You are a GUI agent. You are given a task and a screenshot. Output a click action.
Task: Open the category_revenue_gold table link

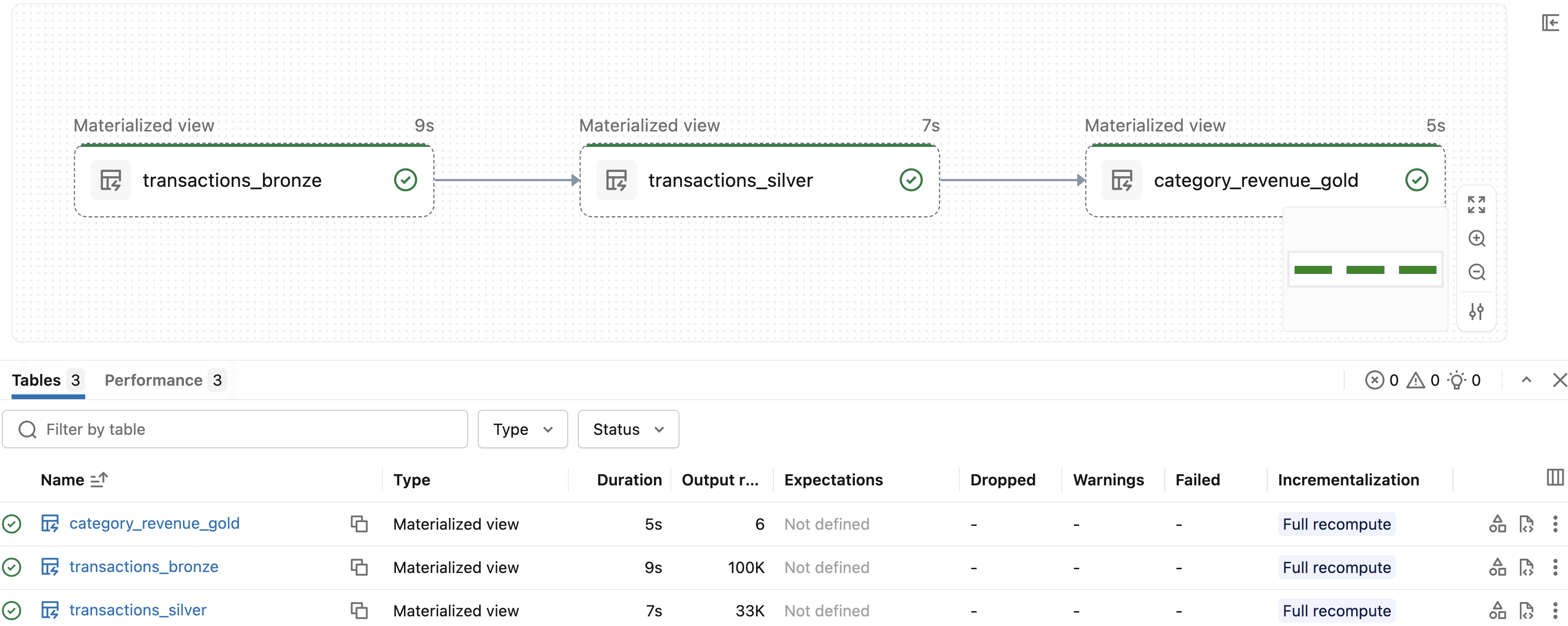click(155, 523)
